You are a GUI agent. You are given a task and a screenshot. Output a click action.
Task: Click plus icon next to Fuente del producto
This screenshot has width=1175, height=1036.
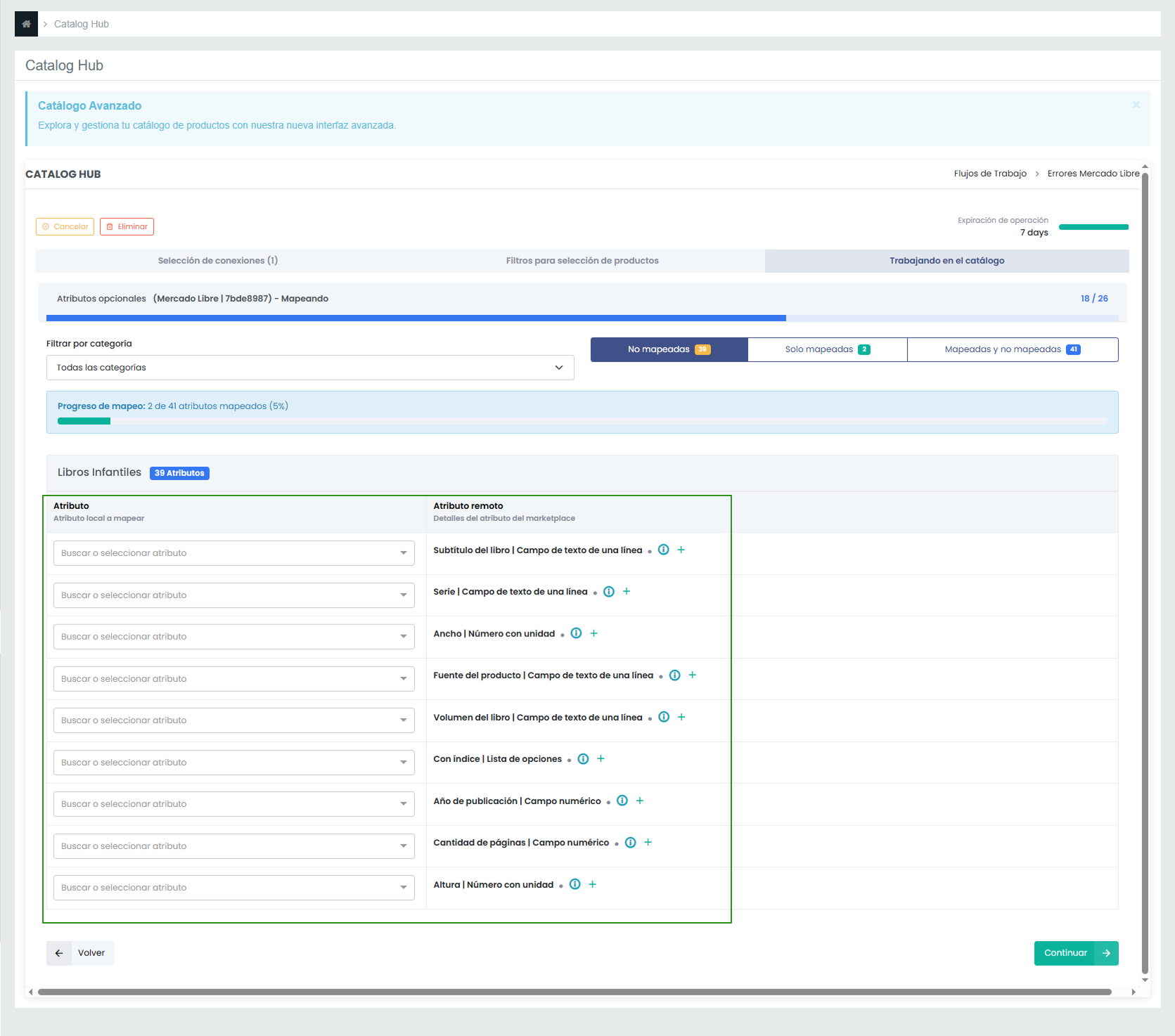[692, 675]
